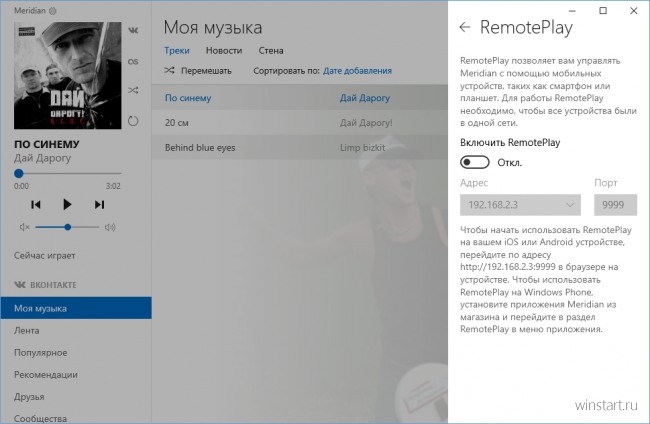650x424 pixels.
Task: Maximize the Meridian window
Action: pyautogui.click(x=603, y=11)
